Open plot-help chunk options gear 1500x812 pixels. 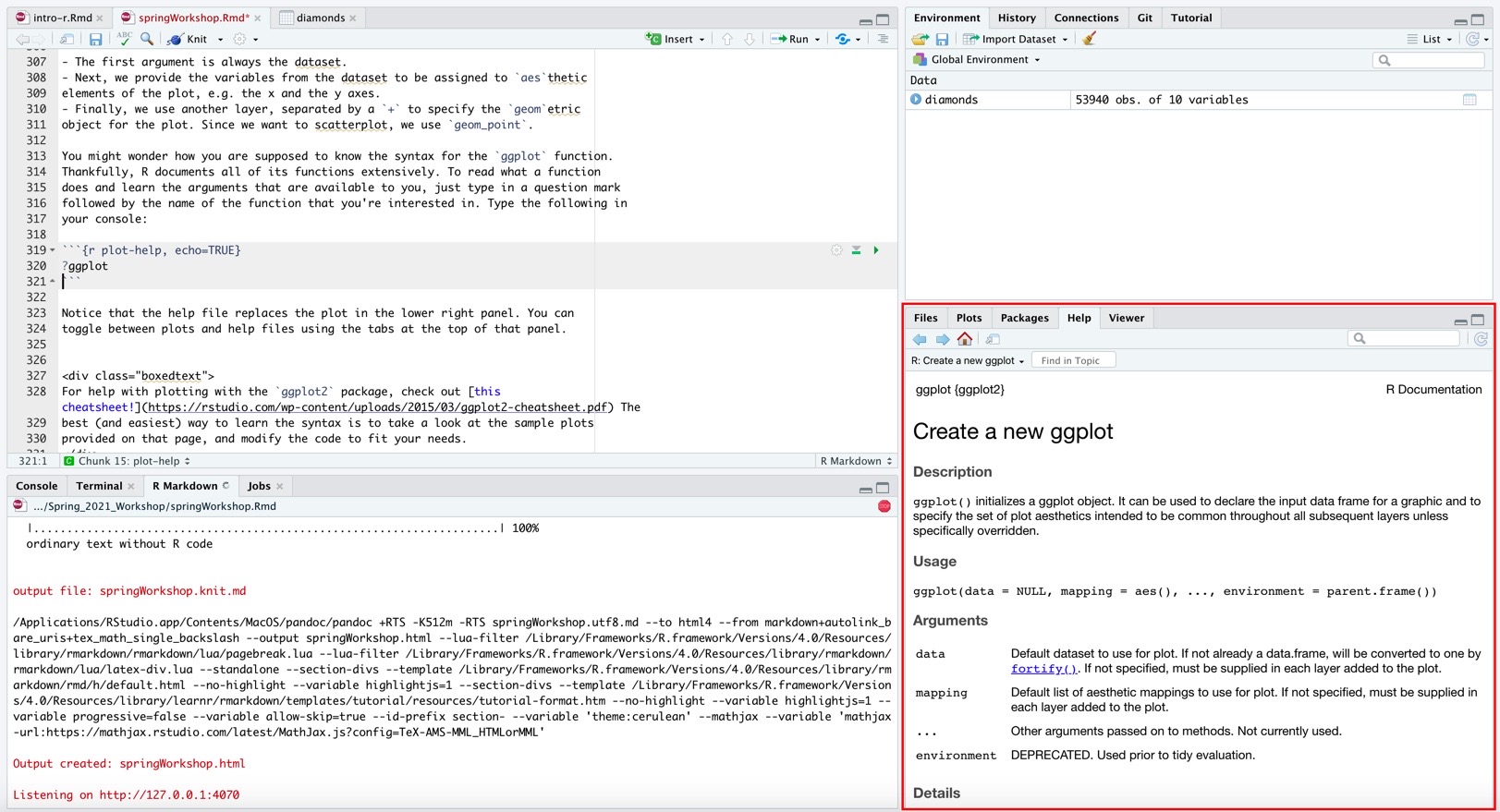coord(836,250)
